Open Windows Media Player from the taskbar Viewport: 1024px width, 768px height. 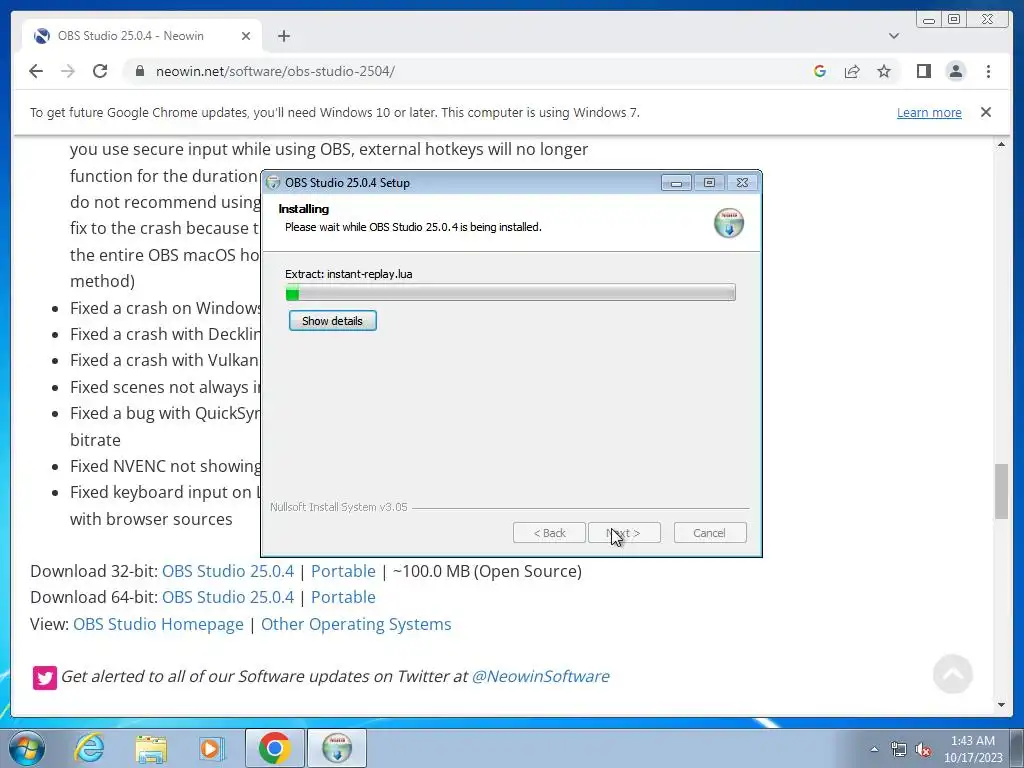212,748
